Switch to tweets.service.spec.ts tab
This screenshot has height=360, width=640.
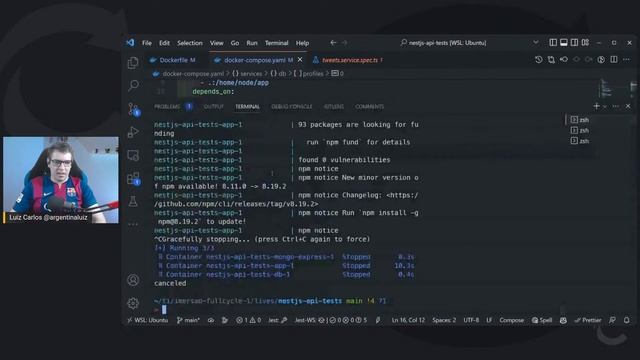point(349,60)
